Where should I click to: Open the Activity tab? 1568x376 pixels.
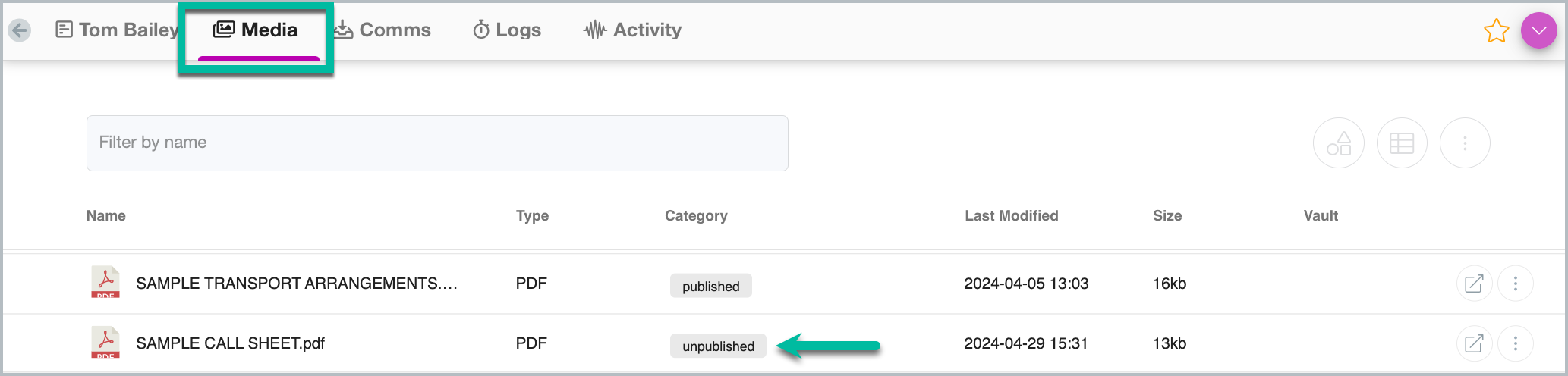point(632,30)
